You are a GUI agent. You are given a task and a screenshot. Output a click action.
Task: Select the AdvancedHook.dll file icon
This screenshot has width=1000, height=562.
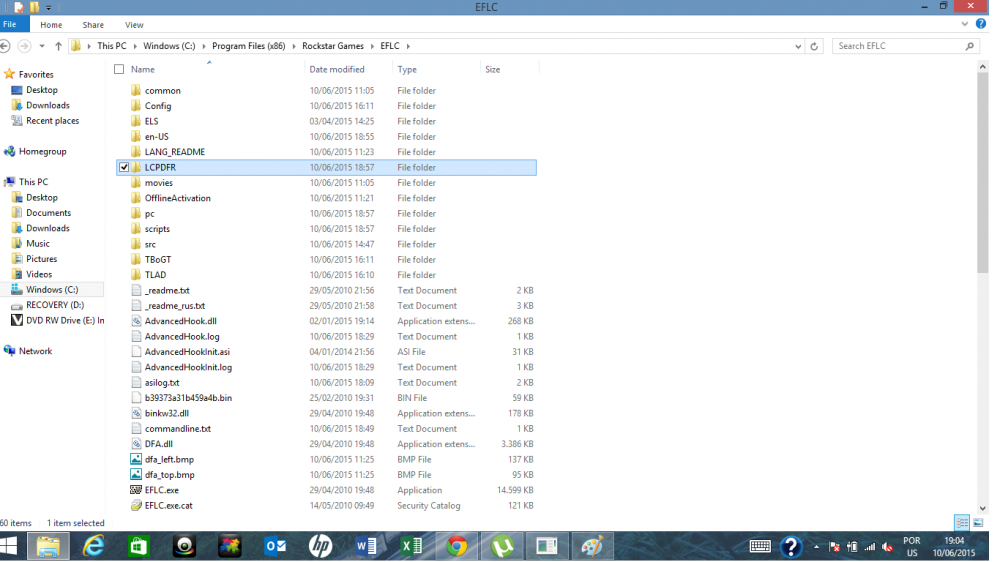(136, 321)
